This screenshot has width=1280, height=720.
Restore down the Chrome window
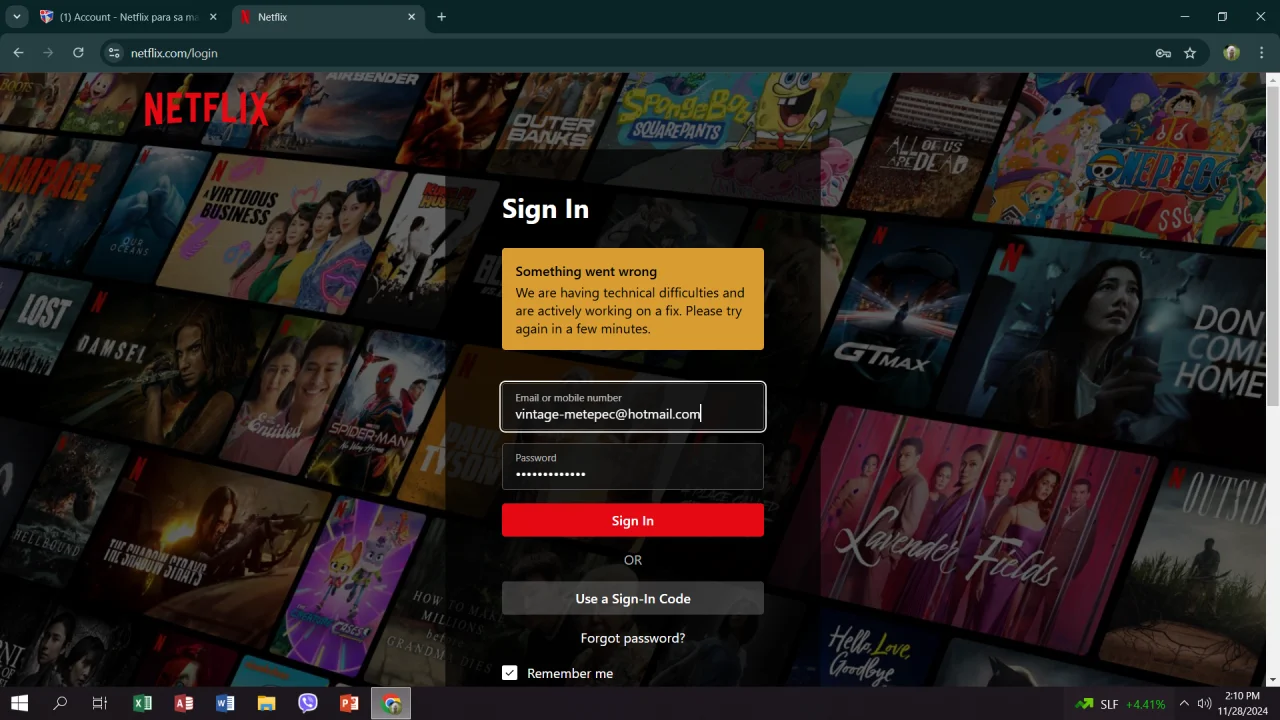[x=1222, y=17]
